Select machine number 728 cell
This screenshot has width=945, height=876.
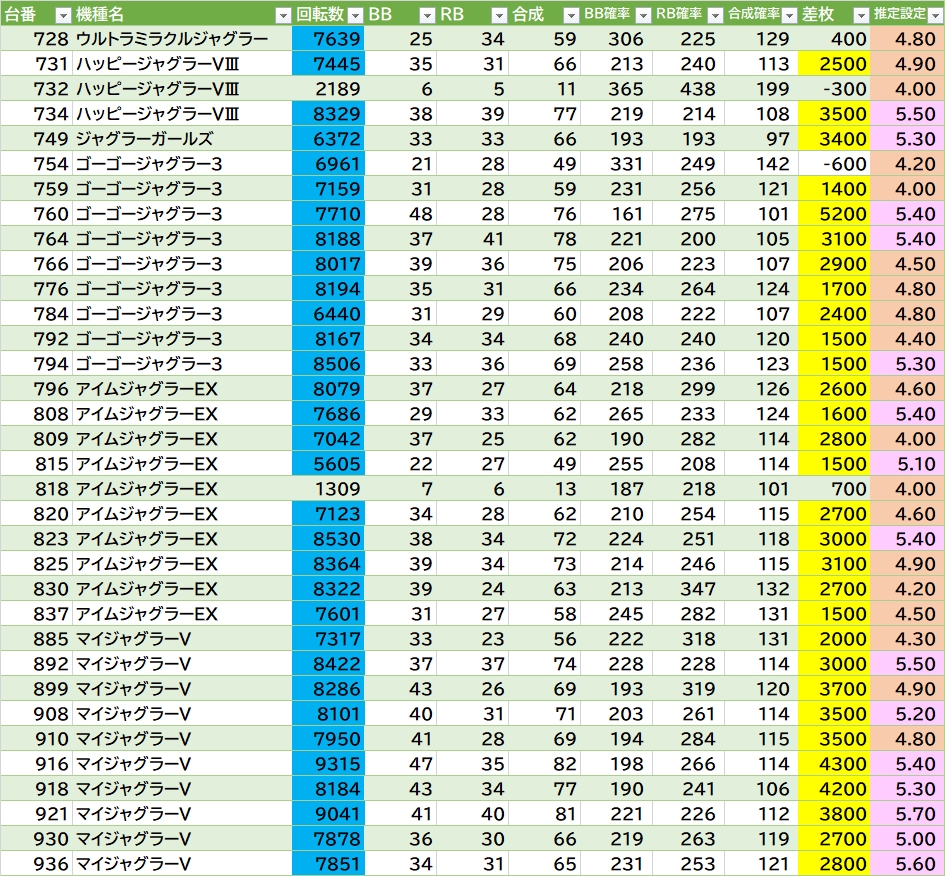tap(36, 39)
